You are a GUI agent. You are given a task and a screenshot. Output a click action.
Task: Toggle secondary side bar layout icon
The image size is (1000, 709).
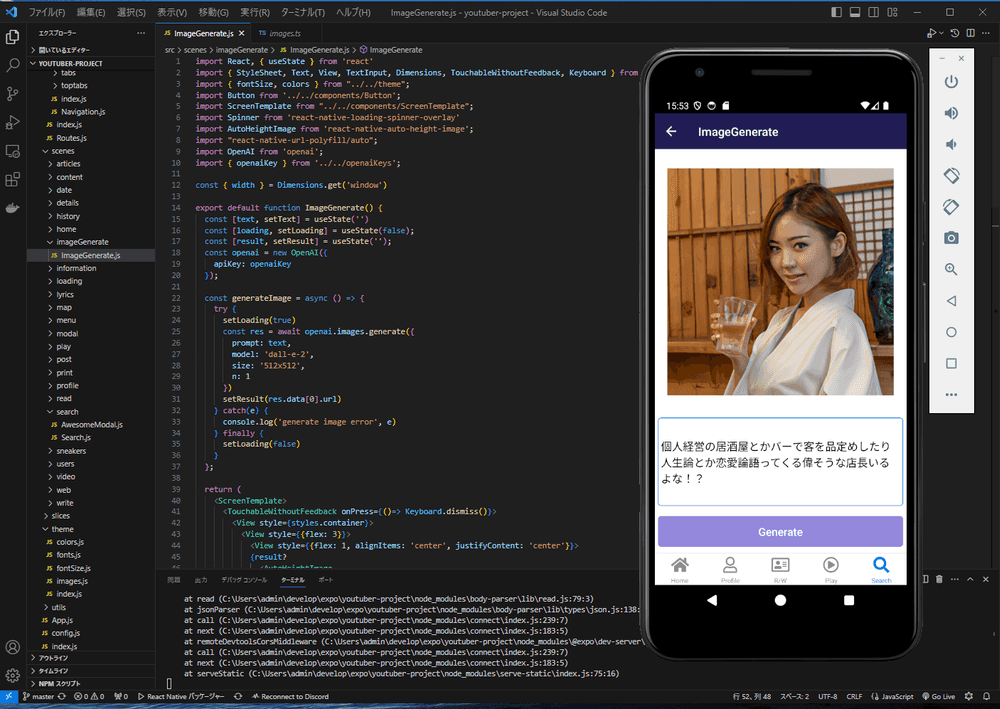click(x=874, y=12)
